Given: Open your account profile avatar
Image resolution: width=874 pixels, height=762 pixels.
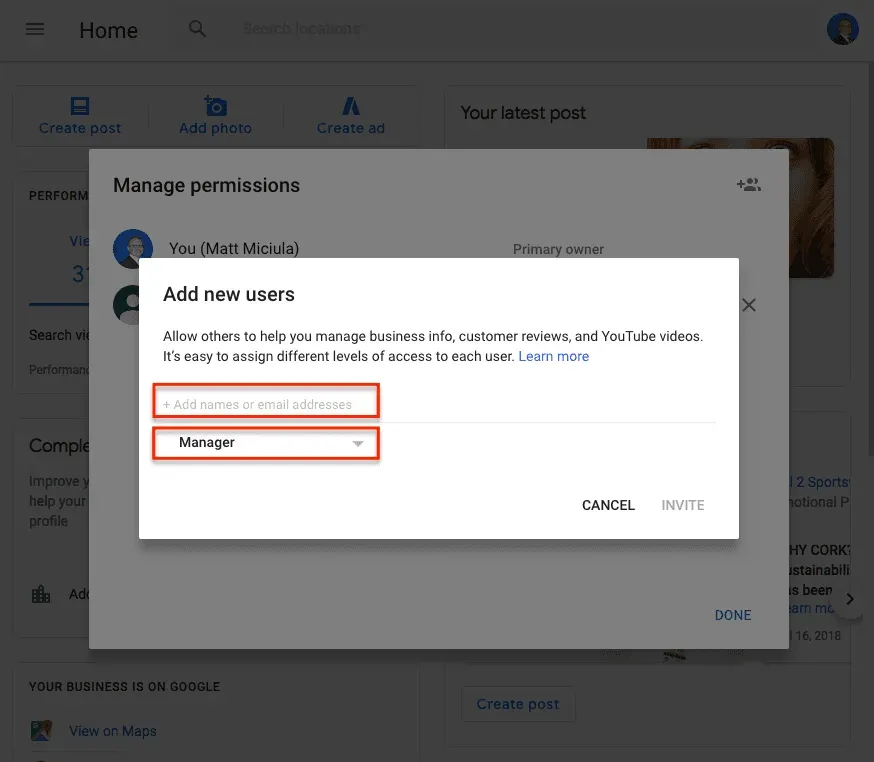Looking at the screenshot, I should [843, 28].
